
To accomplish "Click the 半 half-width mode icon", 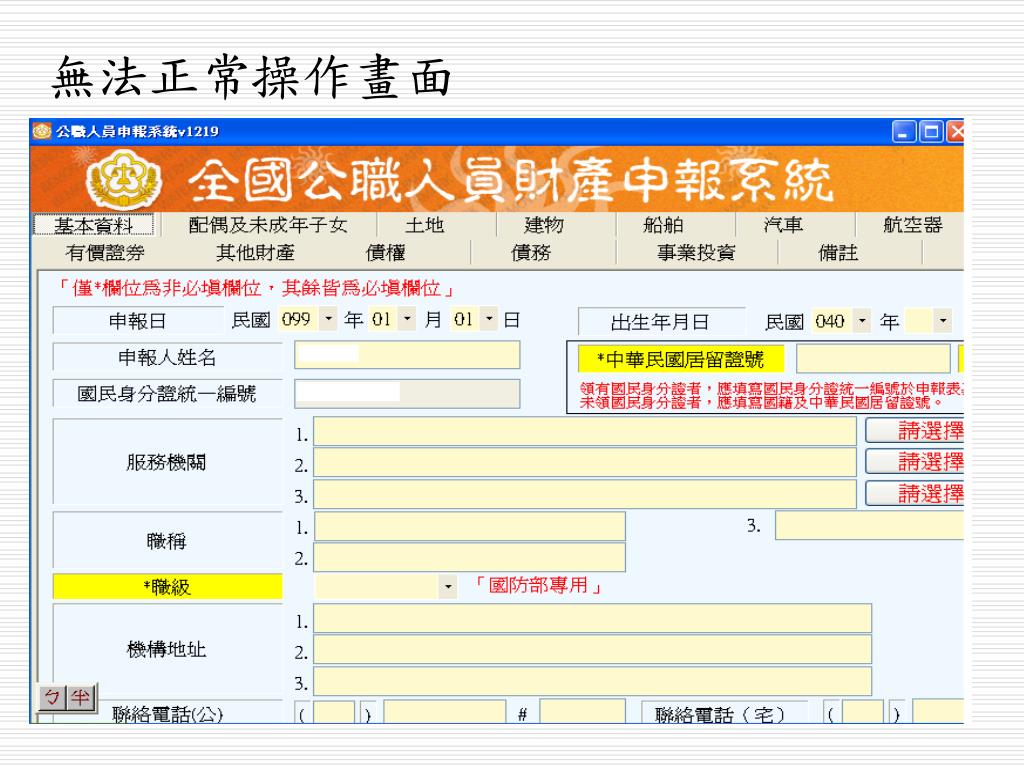I will coord(80,697).
